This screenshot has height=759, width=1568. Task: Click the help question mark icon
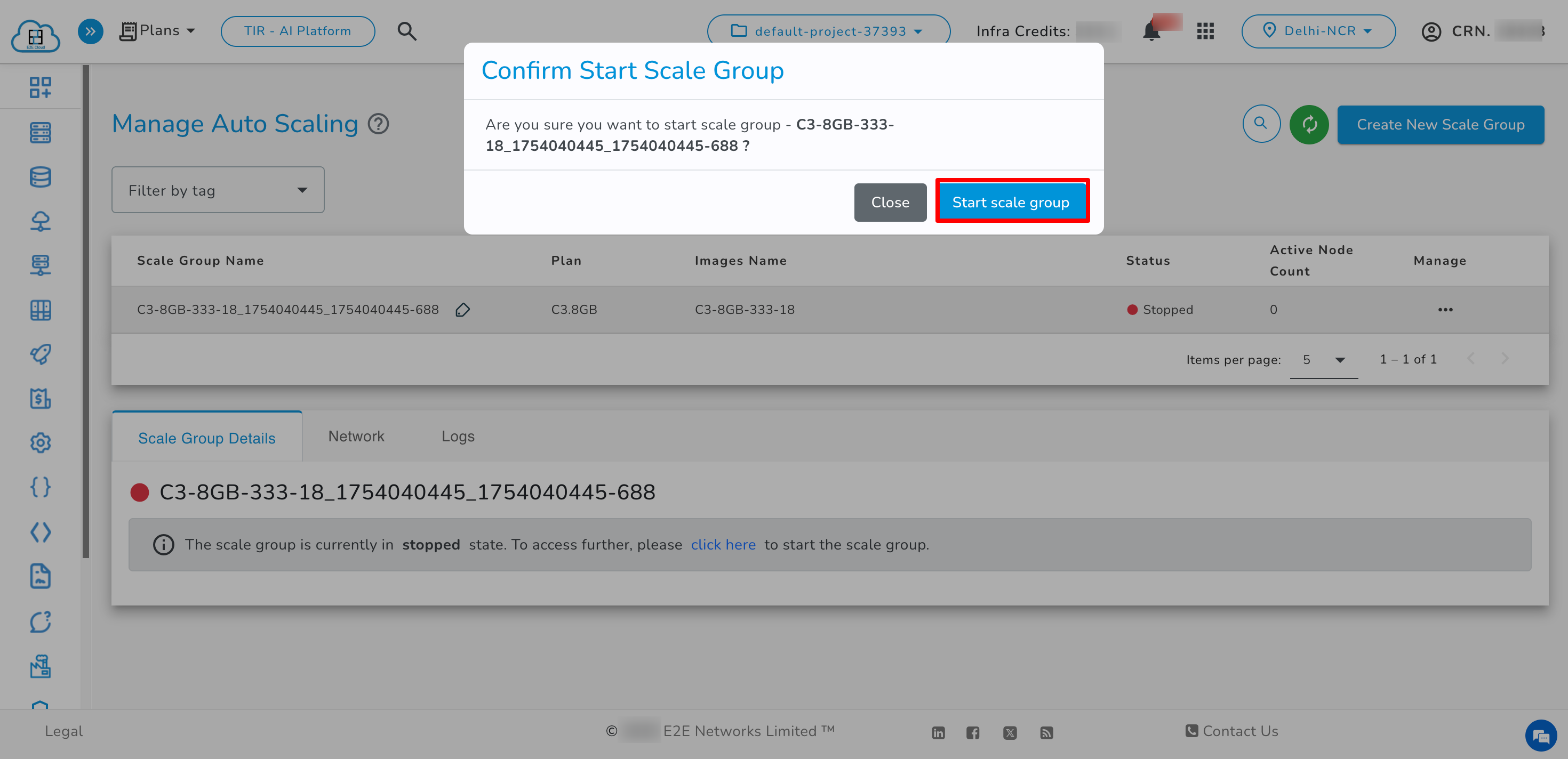tap(378, 124)
